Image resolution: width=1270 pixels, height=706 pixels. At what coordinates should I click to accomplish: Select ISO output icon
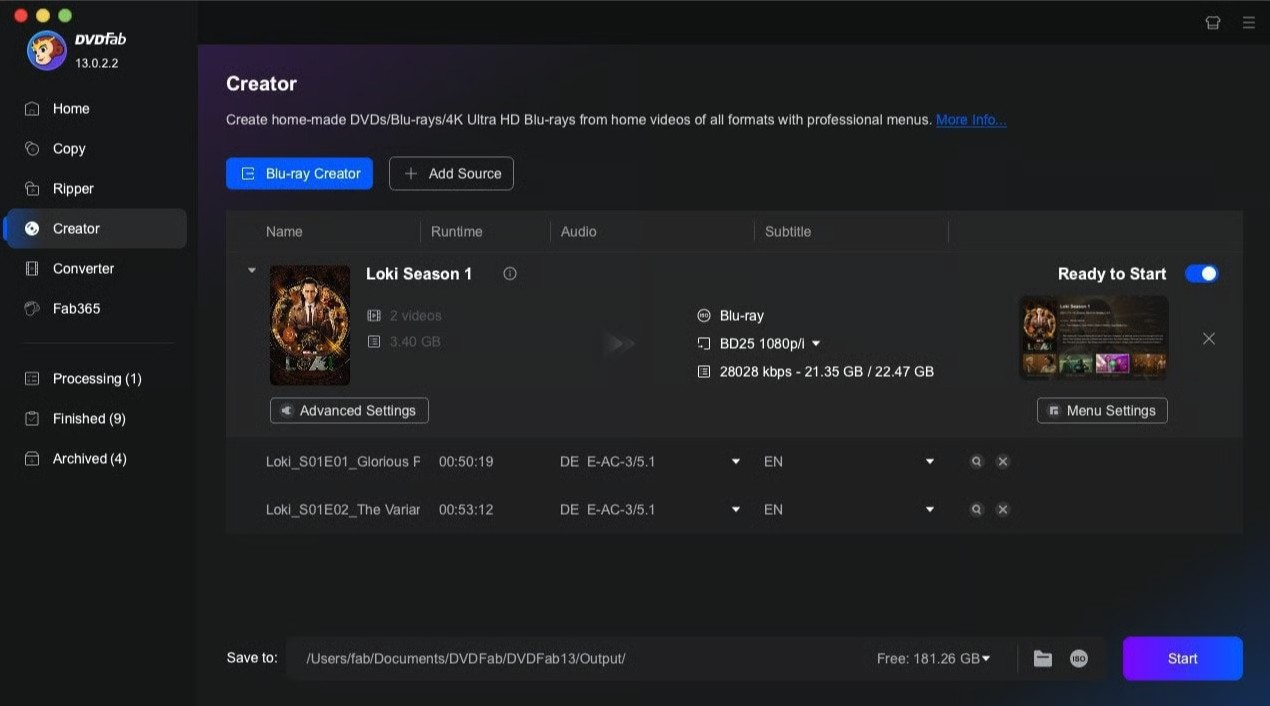pyautogui.click(x=1079, y=658)
